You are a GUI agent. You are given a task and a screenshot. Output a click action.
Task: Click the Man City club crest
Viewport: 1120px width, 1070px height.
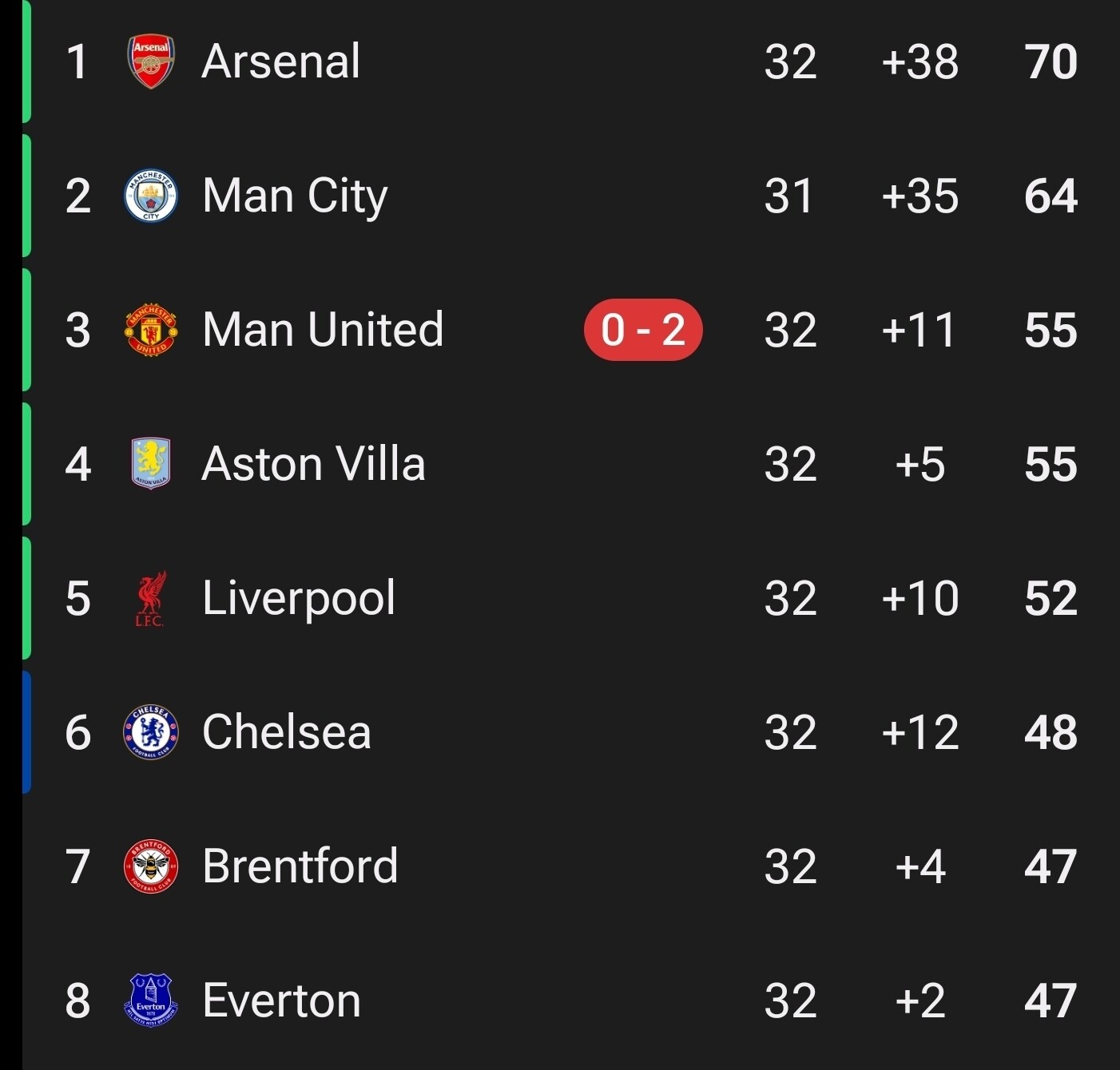(151, 196)
